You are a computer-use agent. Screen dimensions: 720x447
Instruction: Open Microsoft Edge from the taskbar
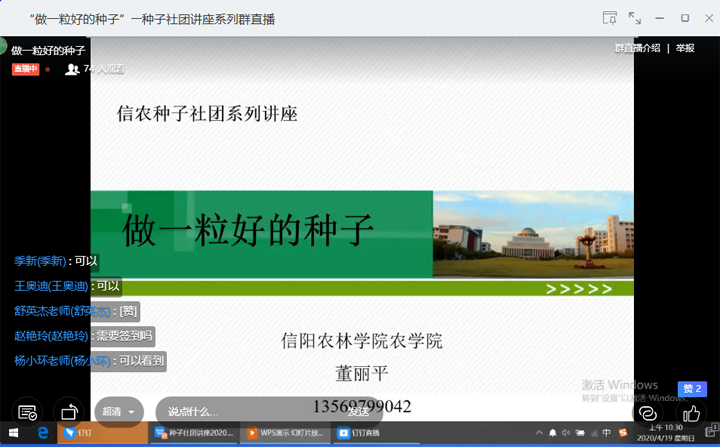[x=44, y=433]
